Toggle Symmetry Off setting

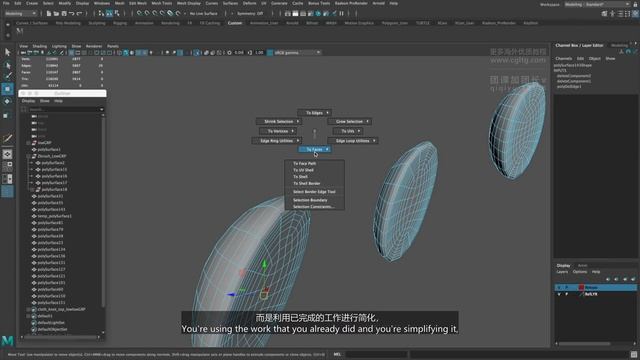[250, 13]
